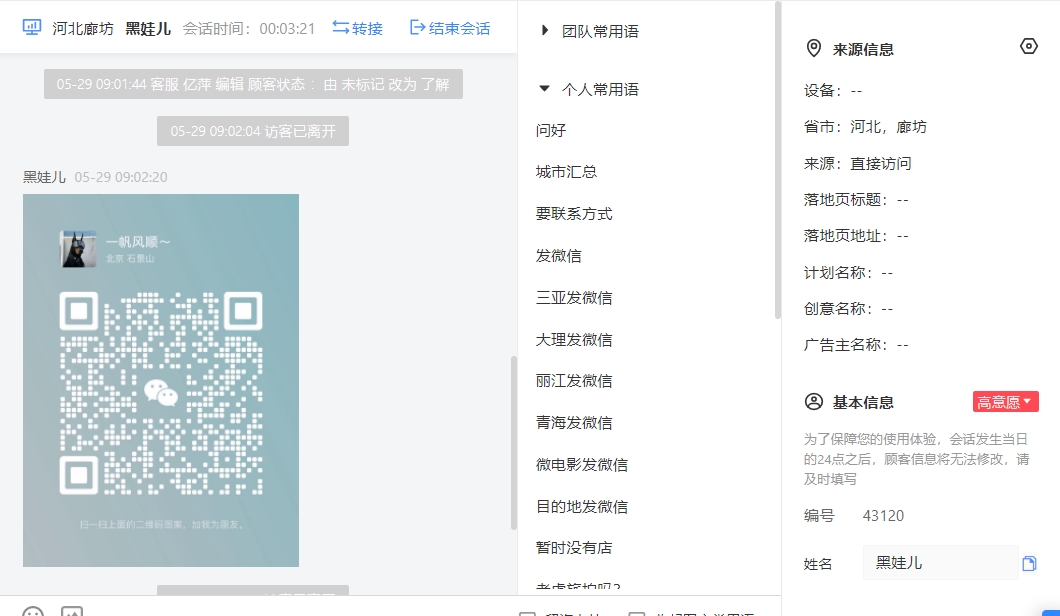Click the 设备 row in source info

coord(833,91)
